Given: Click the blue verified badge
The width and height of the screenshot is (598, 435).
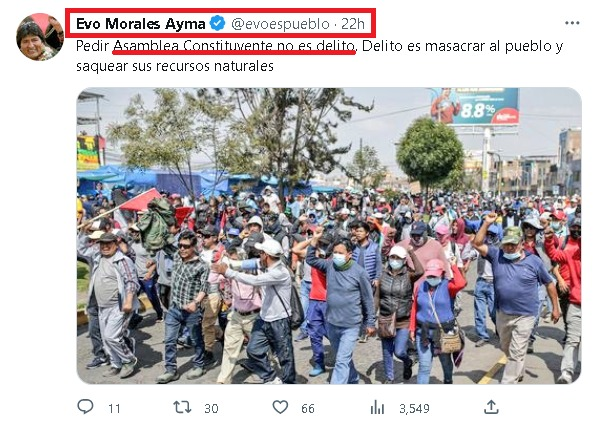Looking at the screenshot, I should pos(217,24).
